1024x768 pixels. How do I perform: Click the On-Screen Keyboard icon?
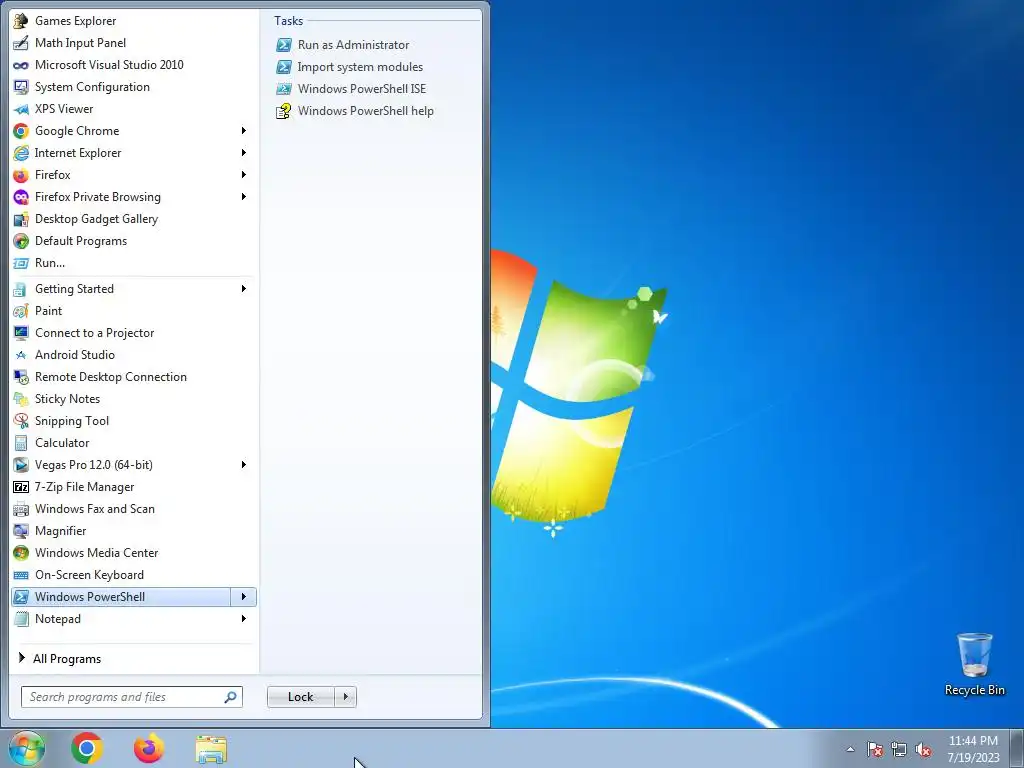pyautogui.click(x=21, y=575)
